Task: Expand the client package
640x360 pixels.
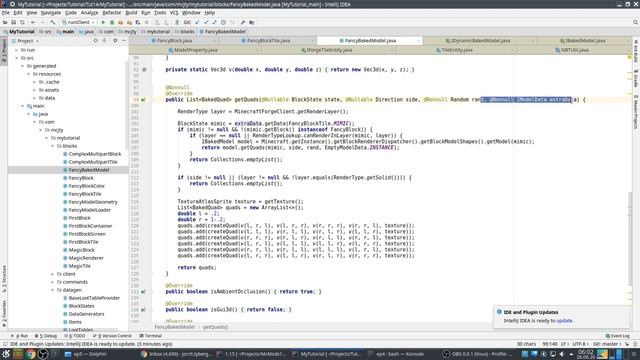Action: [x=53, y=274]
